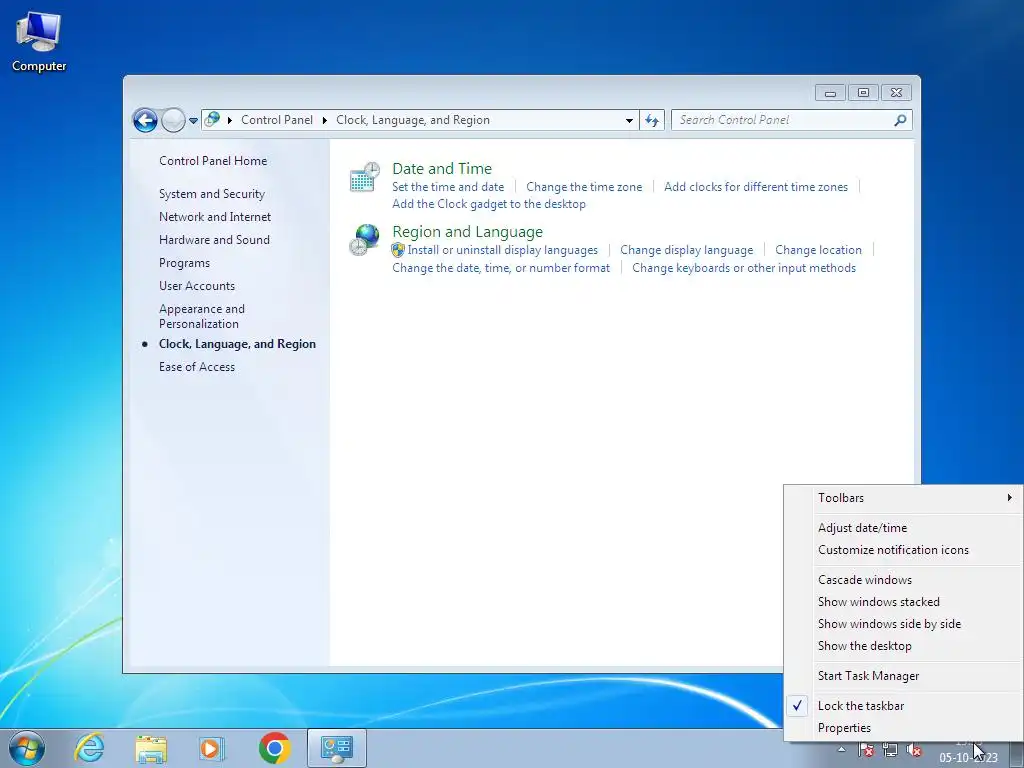Click Install or uninstall display languages

pyautogui.click(x=502, y=250)
